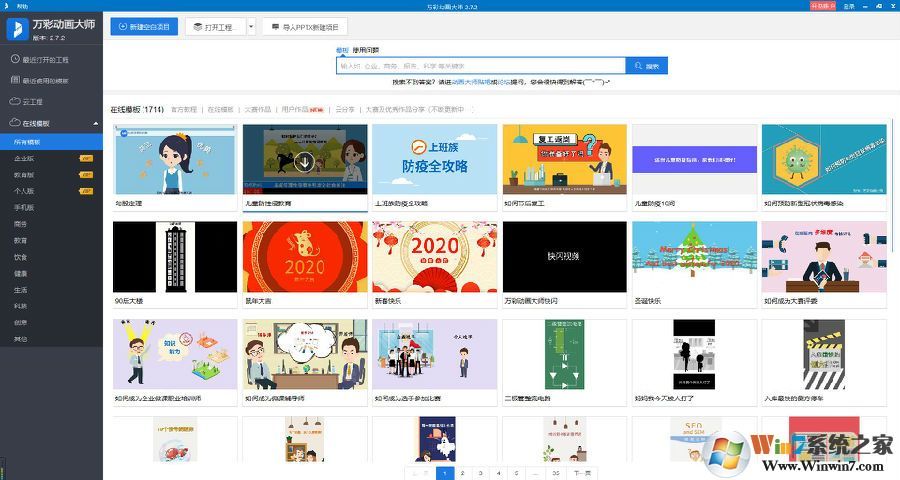This screenshot has width=900, height=480.
Task: Open the 上班族防疫全攻略 template thumbnail
Action: [434, 159]
